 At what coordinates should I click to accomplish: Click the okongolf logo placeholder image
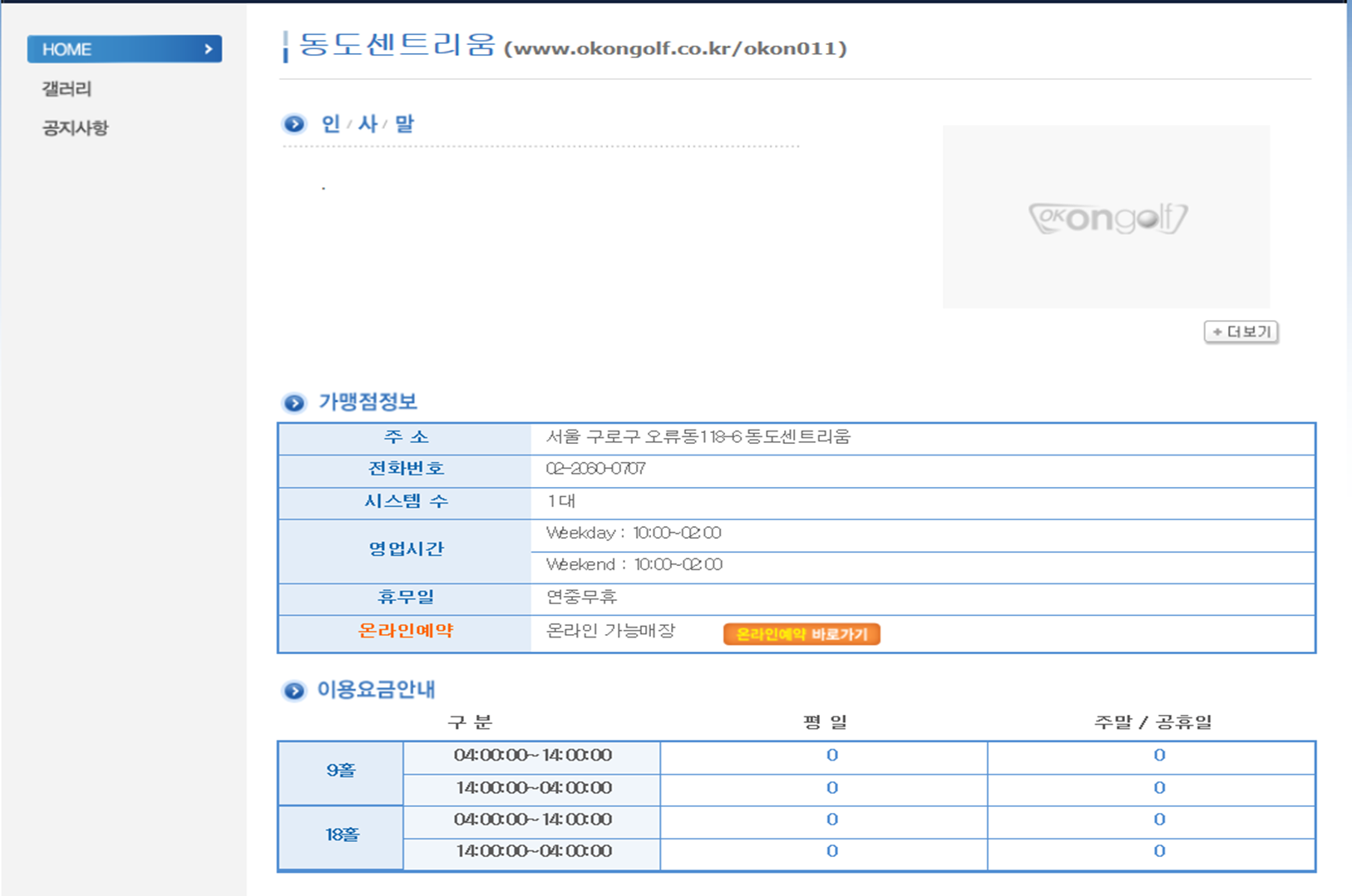click(1106, 217)
